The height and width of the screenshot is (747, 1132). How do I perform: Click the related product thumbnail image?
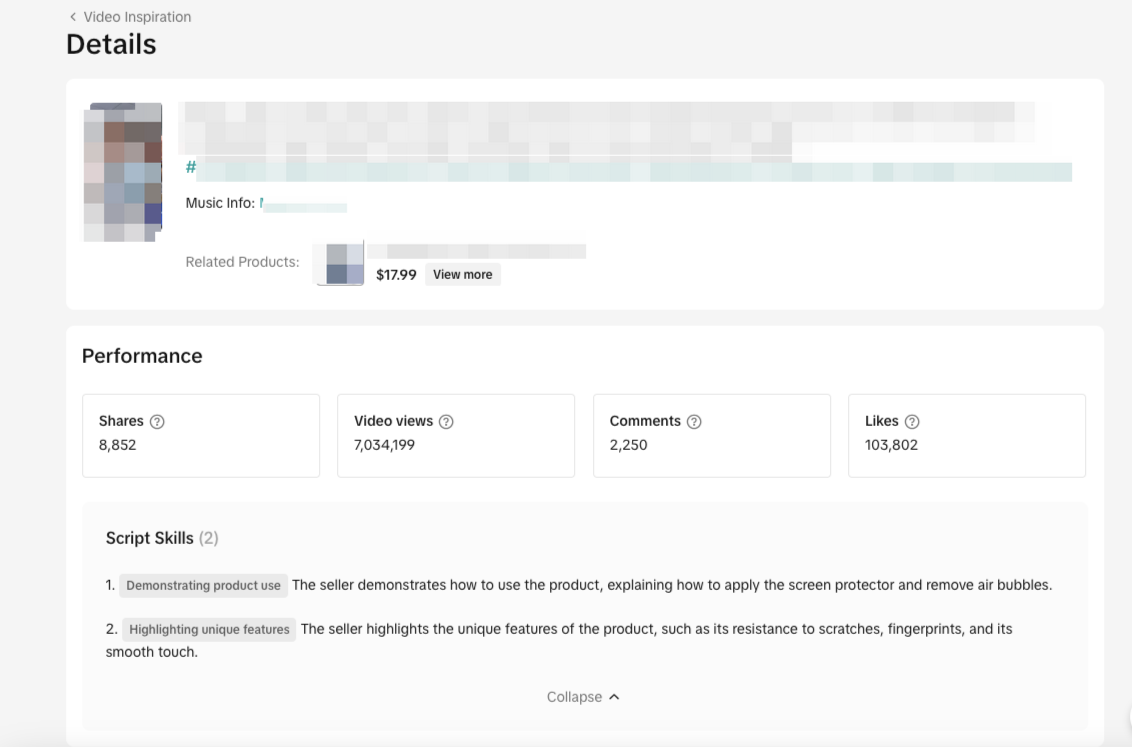point(340,264)
